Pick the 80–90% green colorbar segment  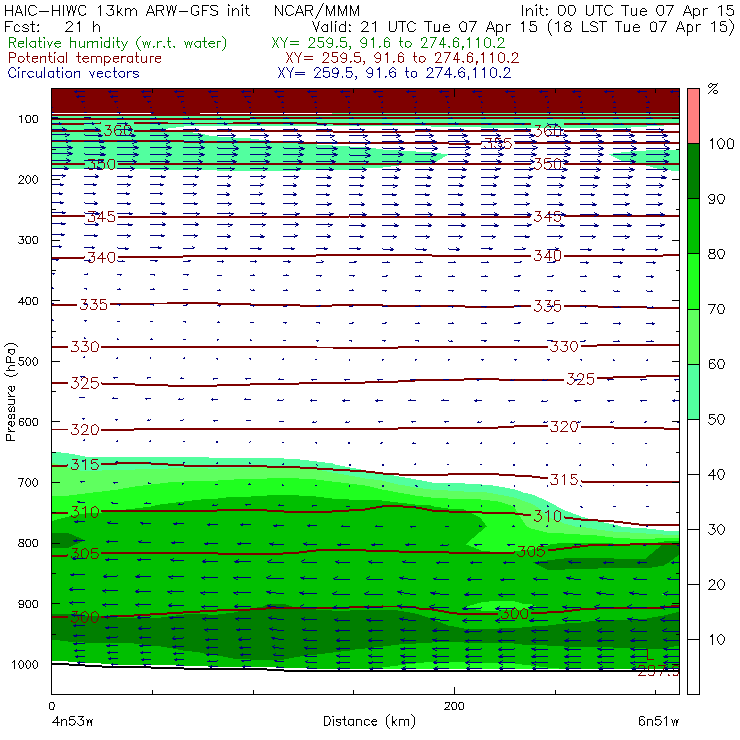click(693, 226)
